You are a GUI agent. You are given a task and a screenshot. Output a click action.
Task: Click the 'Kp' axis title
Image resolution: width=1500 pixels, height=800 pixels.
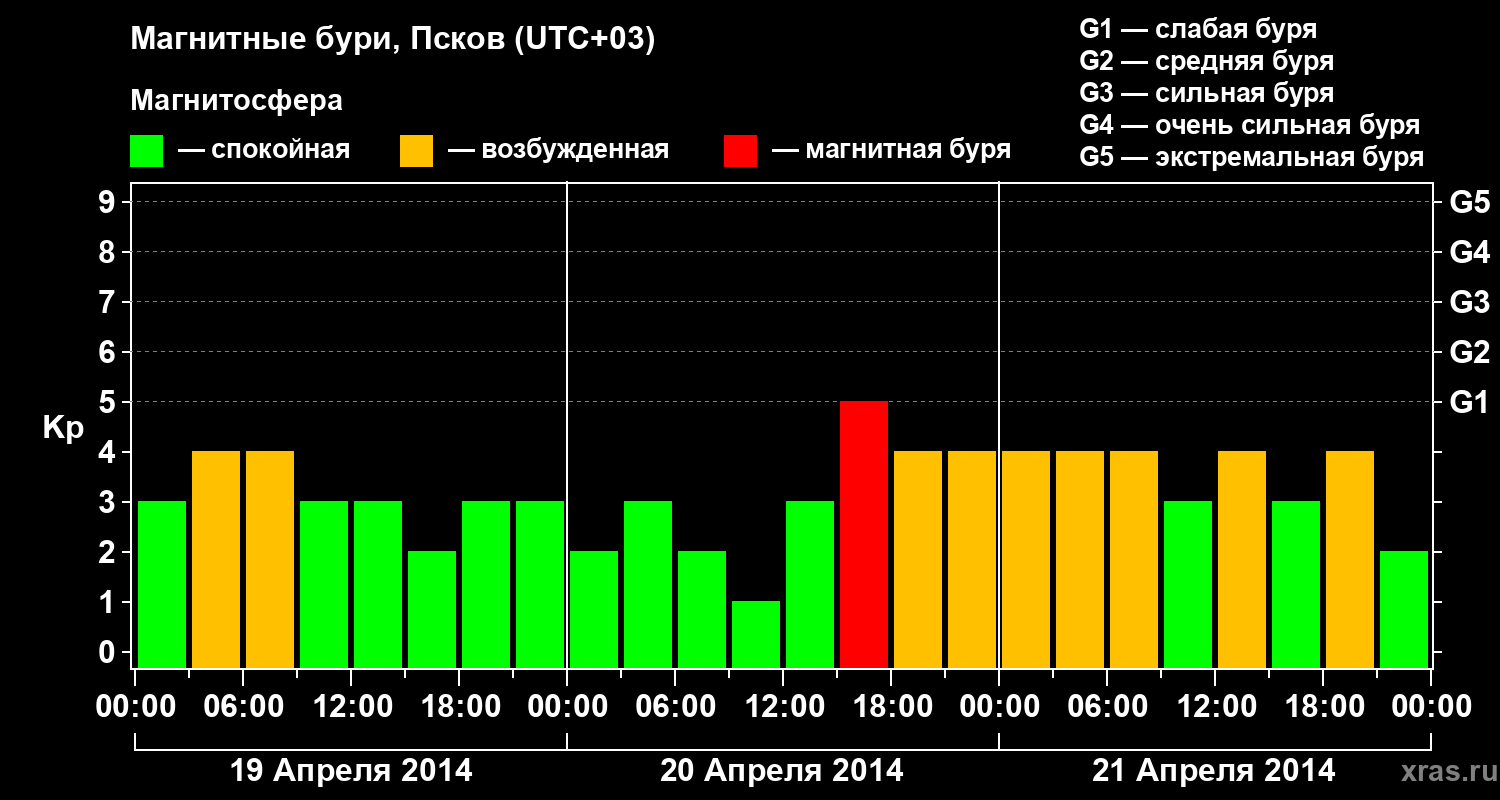64,428
